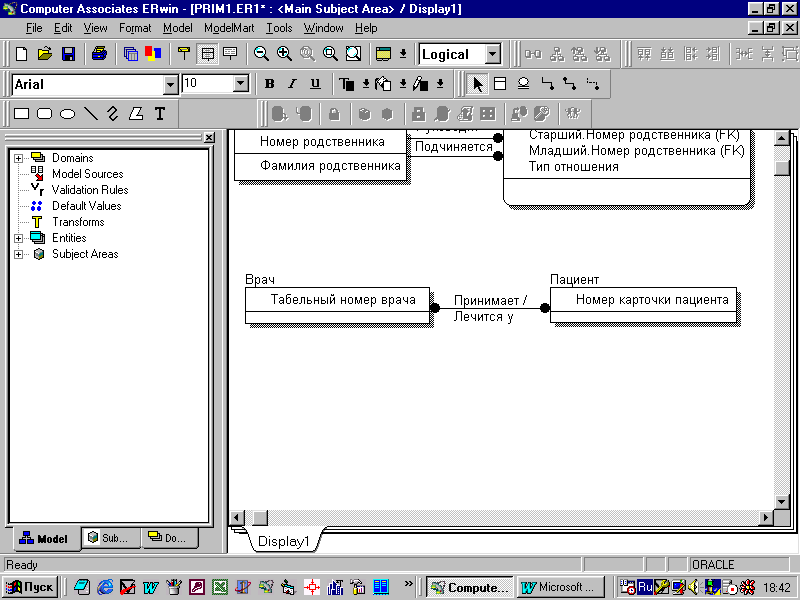Create a new model with New icon
The image size is (800, 600).
click(x=21, y=54)
